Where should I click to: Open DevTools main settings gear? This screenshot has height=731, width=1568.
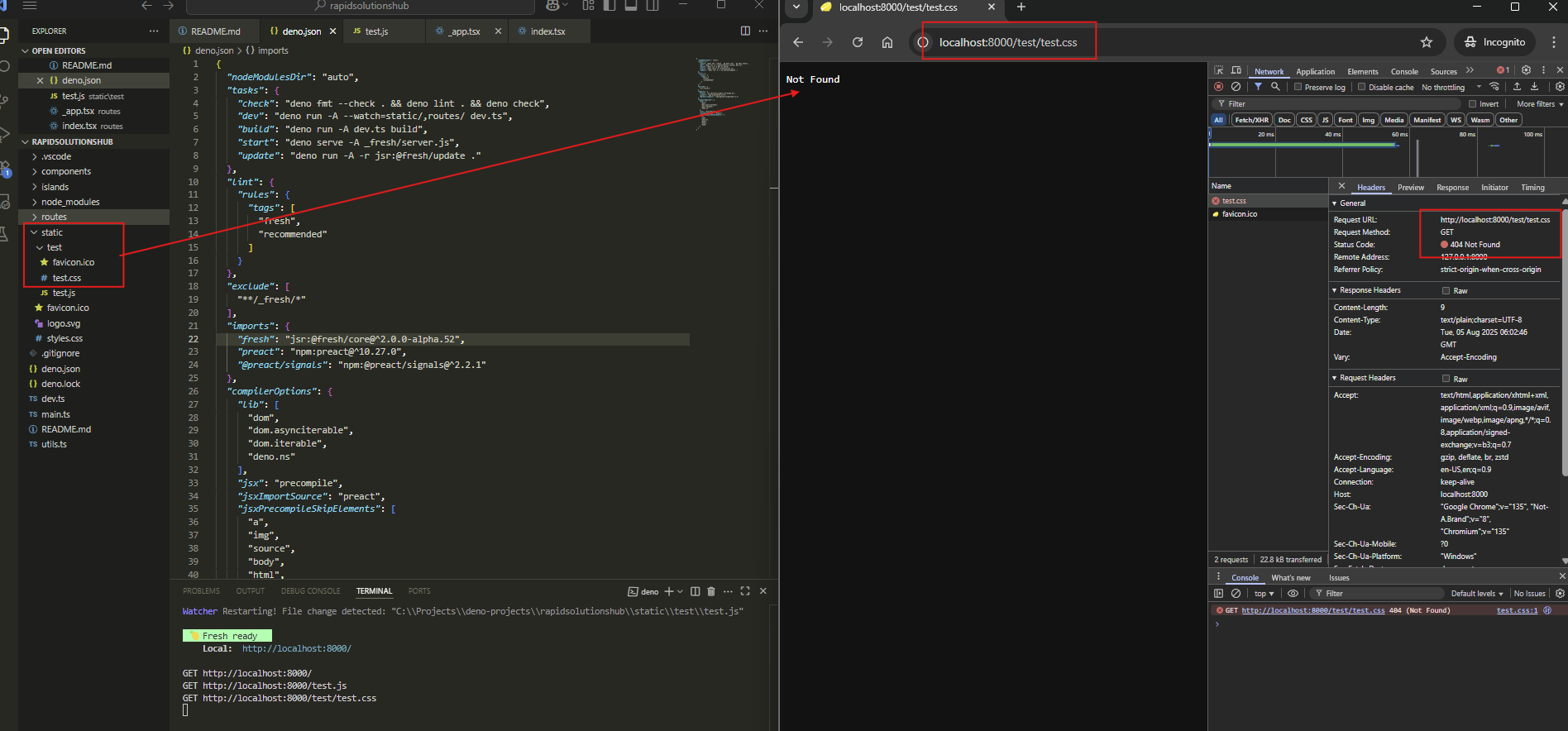(x=1526, y=70)
